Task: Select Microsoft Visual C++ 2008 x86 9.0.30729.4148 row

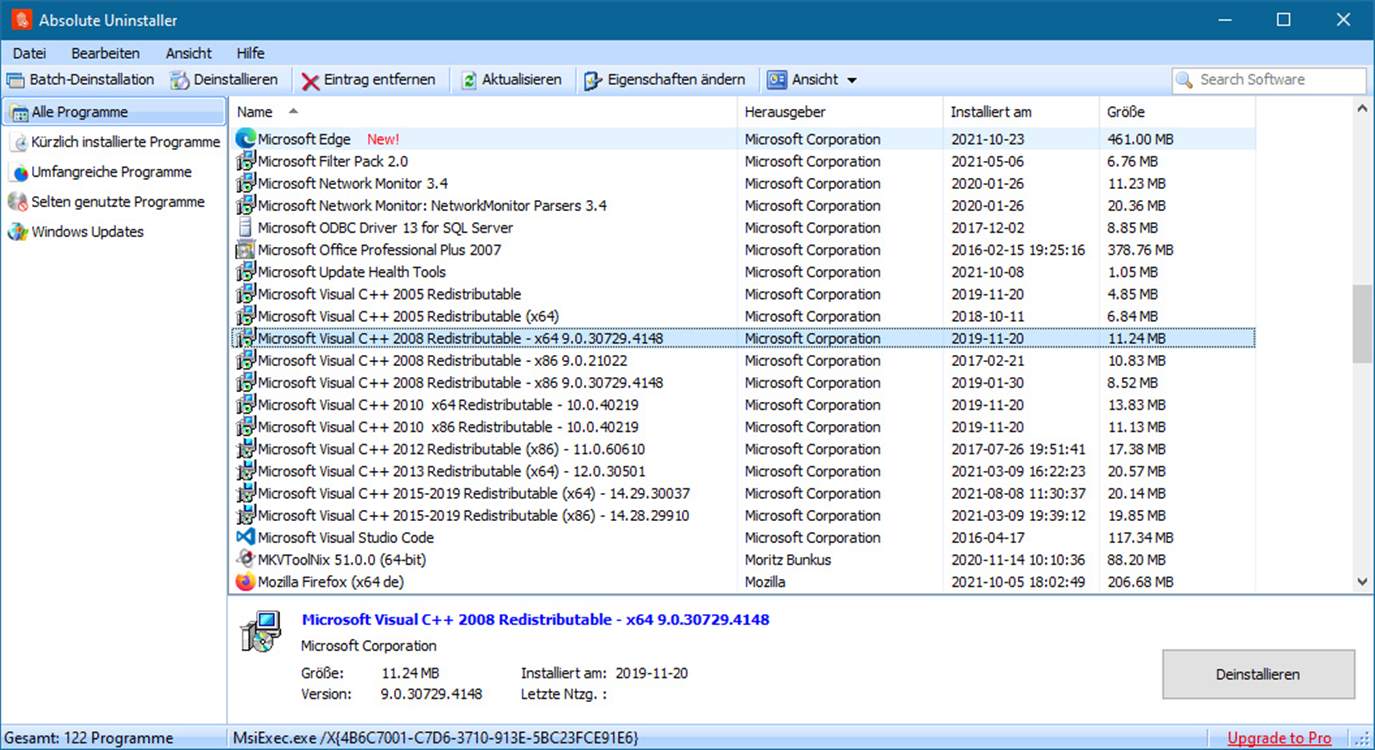Action: pyautogui.click(x=743, y=383)
